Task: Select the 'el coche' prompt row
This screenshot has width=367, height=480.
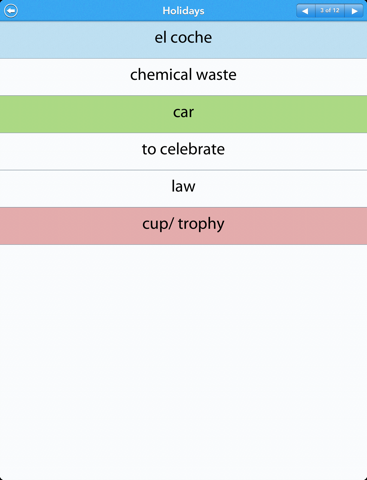Action: 183,40
